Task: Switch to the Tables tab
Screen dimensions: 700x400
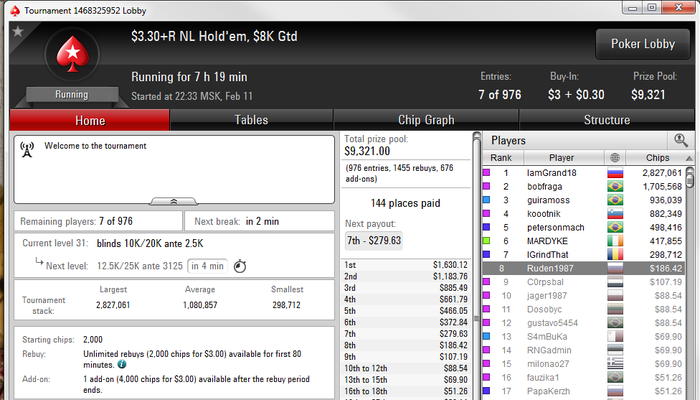Action: (251, 120)
